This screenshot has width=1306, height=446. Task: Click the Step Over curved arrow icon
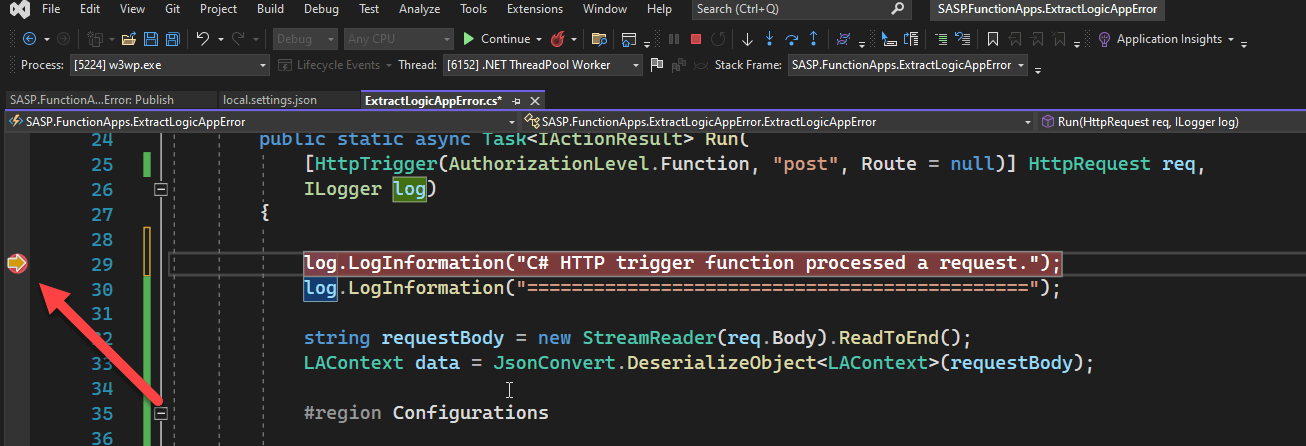(x=792, y=40)
